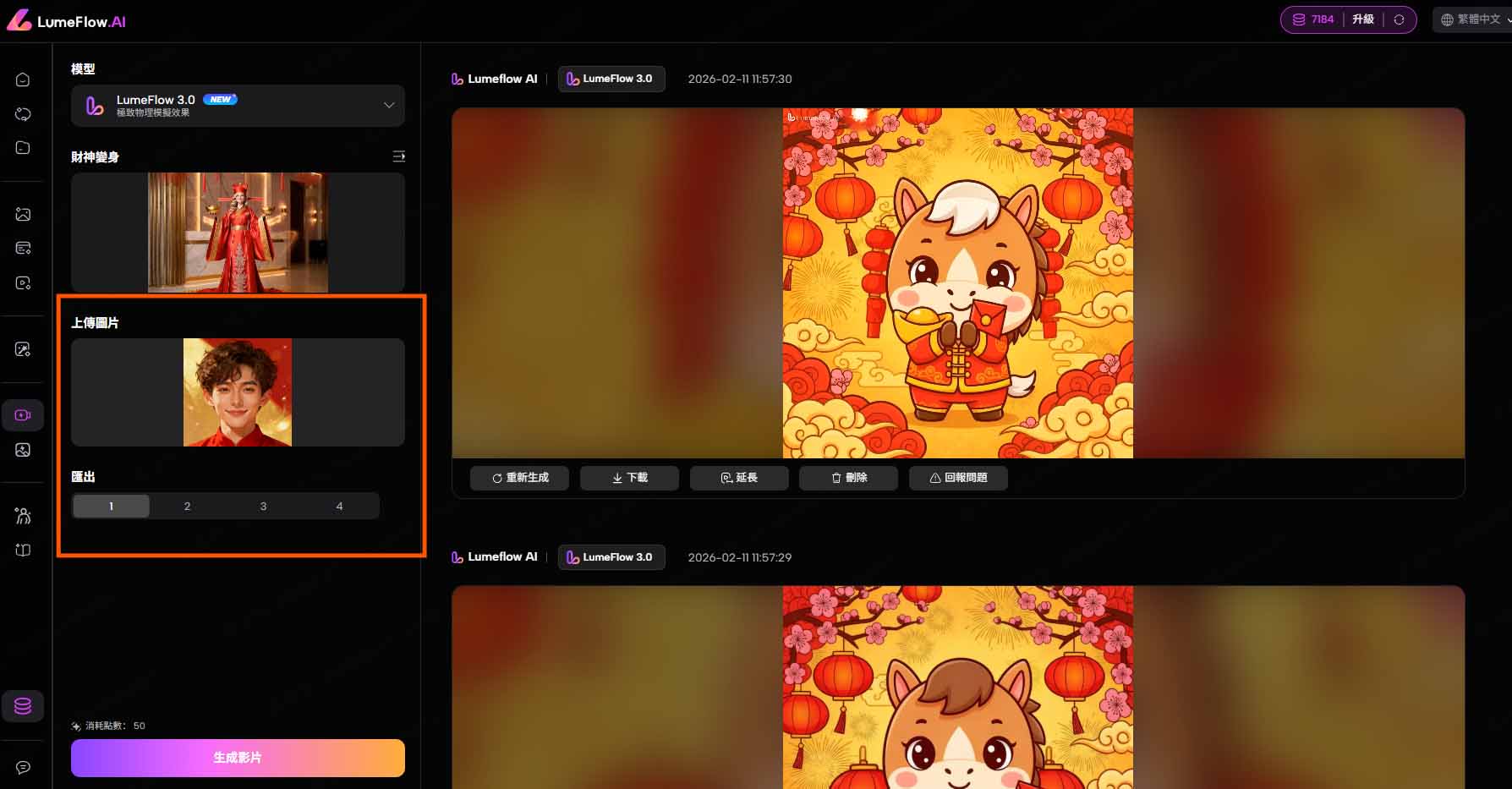Select export count 3
This screenshot has width=1512, height=789.
pos(263,506)
